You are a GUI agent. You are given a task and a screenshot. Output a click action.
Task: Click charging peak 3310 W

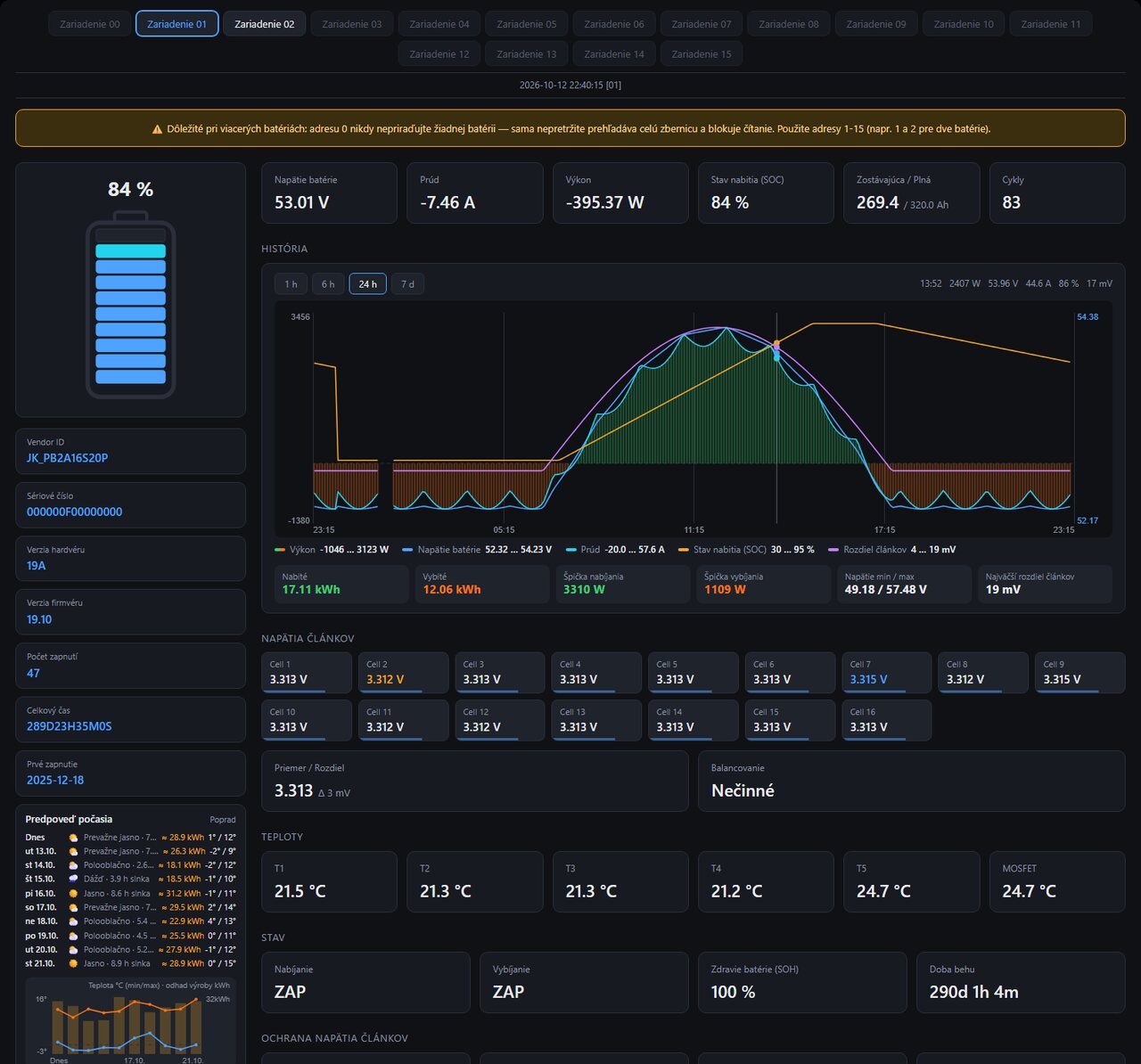point(584,590)
